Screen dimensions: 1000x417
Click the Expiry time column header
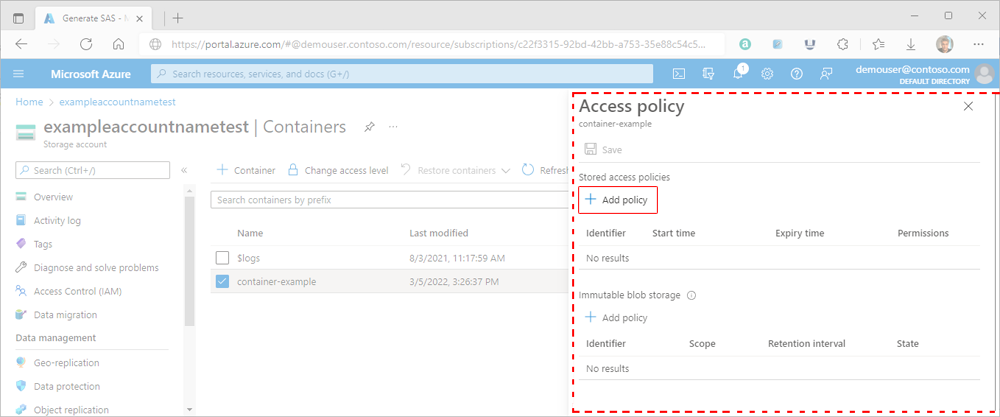(800, 233)
